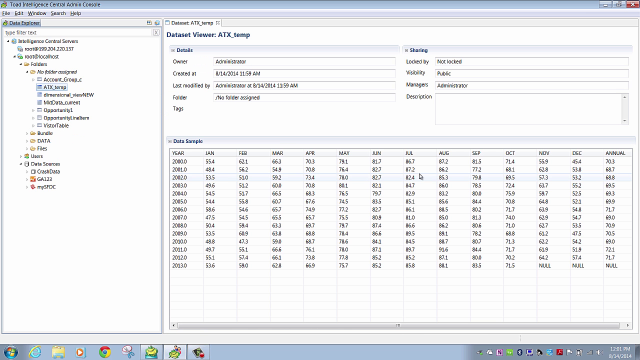The width and height of the screenshot is (640, 360).
Task: Select the OpportunityLineItem tree item
Action: click(66, 118)
